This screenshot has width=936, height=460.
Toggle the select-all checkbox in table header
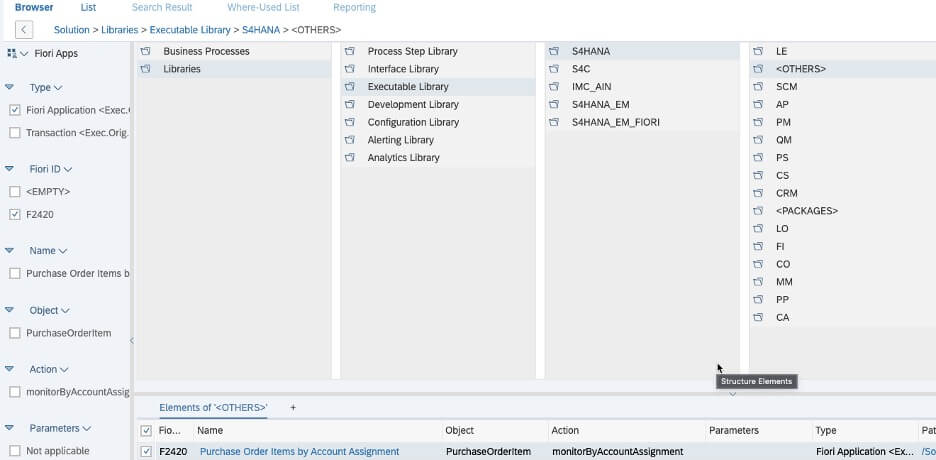click(146, 431)
